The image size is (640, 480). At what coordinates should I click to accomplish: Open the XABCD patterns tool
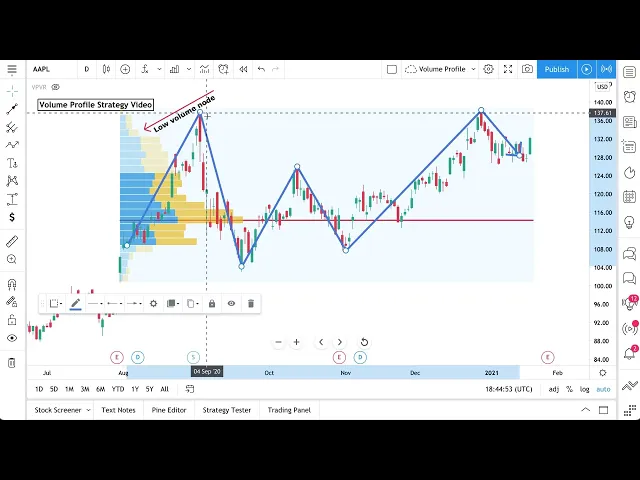click(x=12, y=181)
